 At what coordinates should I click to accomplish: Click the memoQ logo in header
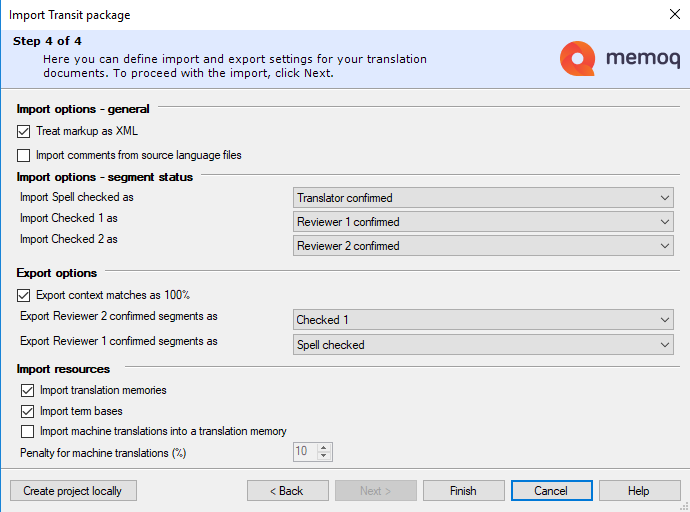[621, 58]
